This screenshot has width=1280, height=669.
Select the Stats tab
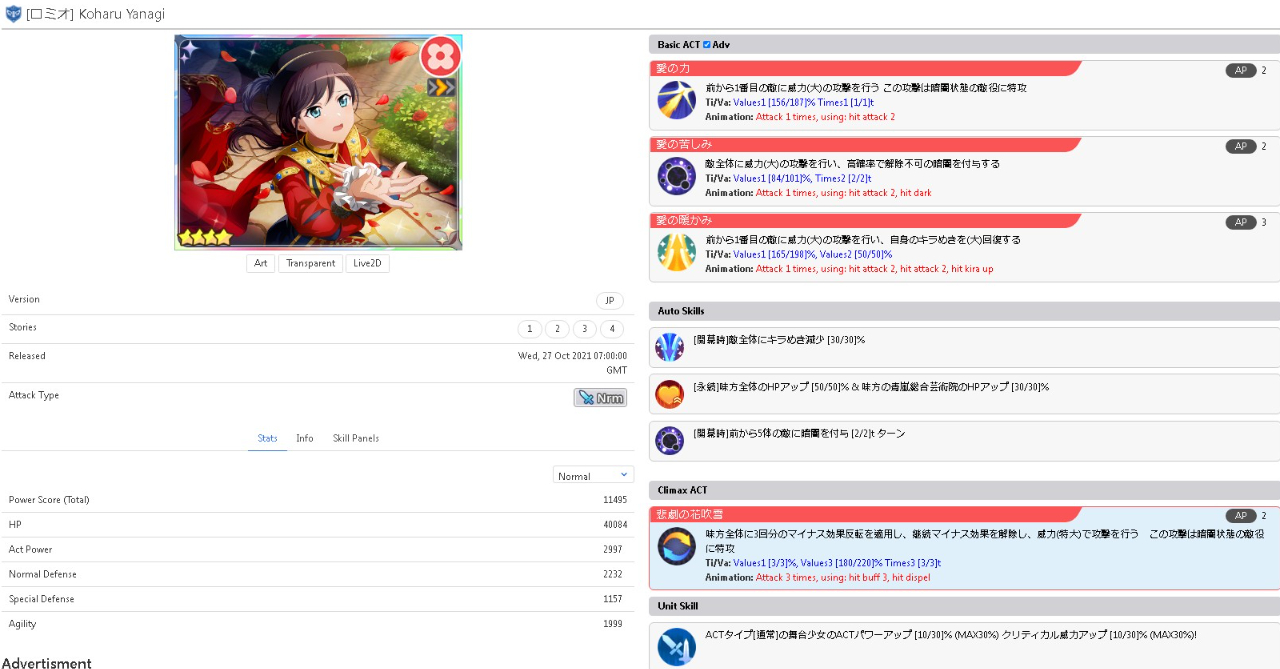267,438
